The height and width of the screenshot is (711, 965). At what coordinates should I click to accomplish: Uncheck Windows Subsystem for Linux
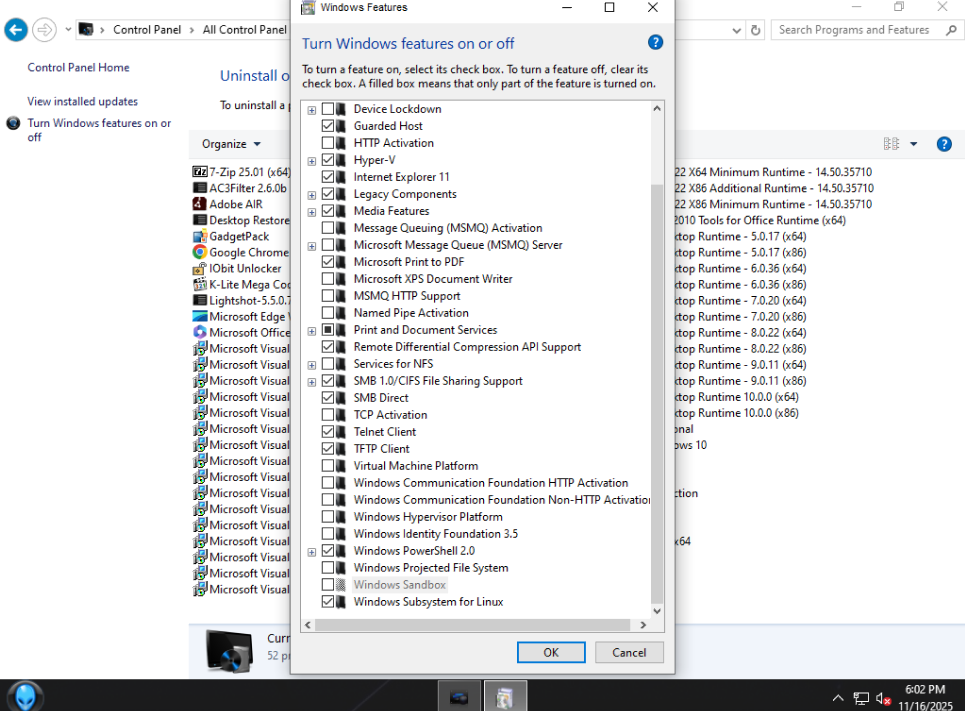point(328,601)
